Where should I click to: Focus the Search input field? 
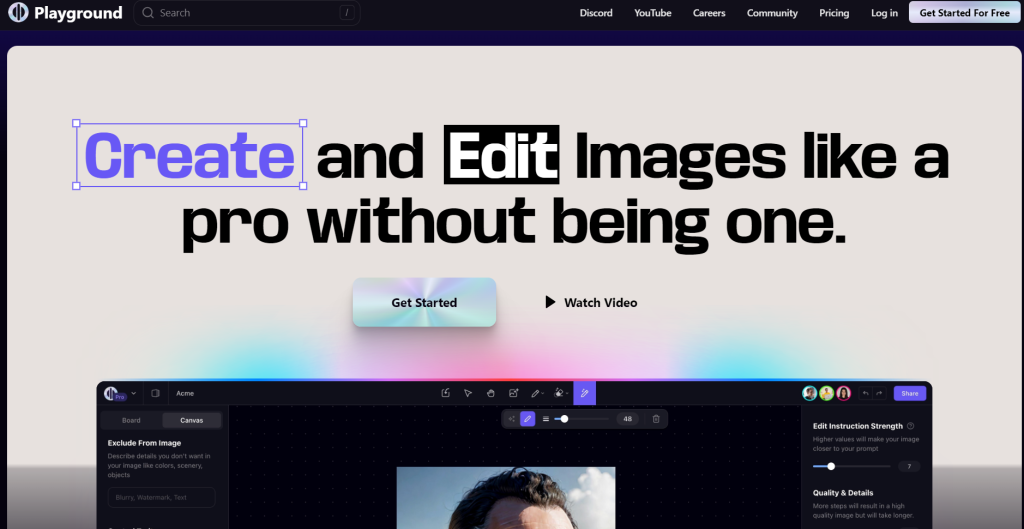coord(247,13)
